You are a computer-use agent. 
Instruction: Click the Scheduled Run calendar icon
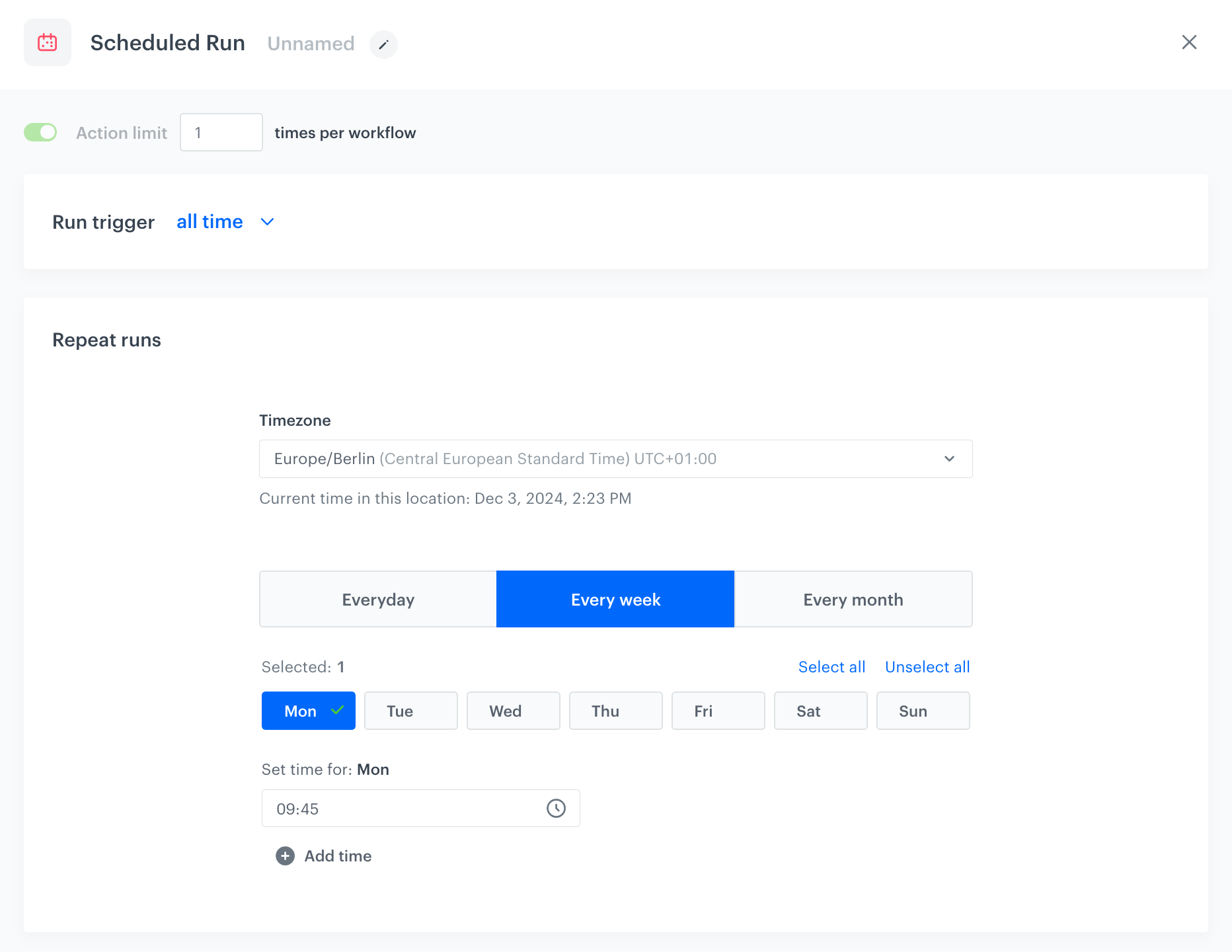pyautogui.click(x=48, y=43)
